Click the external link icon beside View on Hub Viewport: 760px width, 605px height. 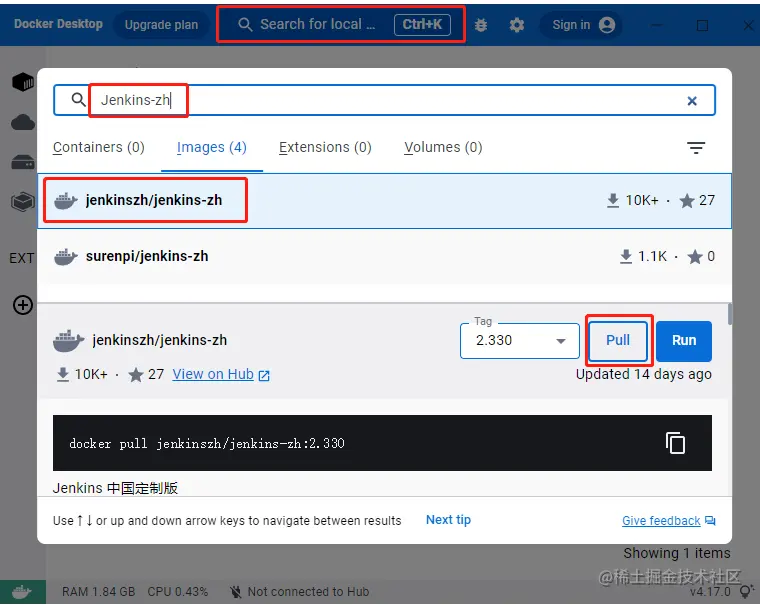pyautogui.click(x=264, y=375)
